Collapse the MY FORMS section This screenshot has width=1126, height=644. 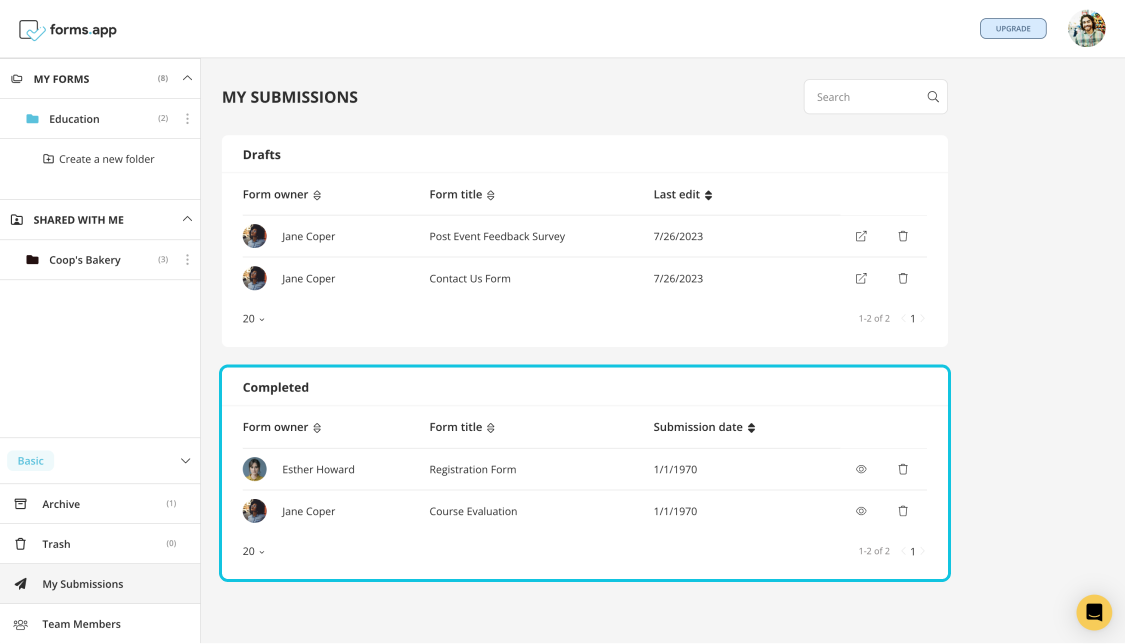[186, 78]
